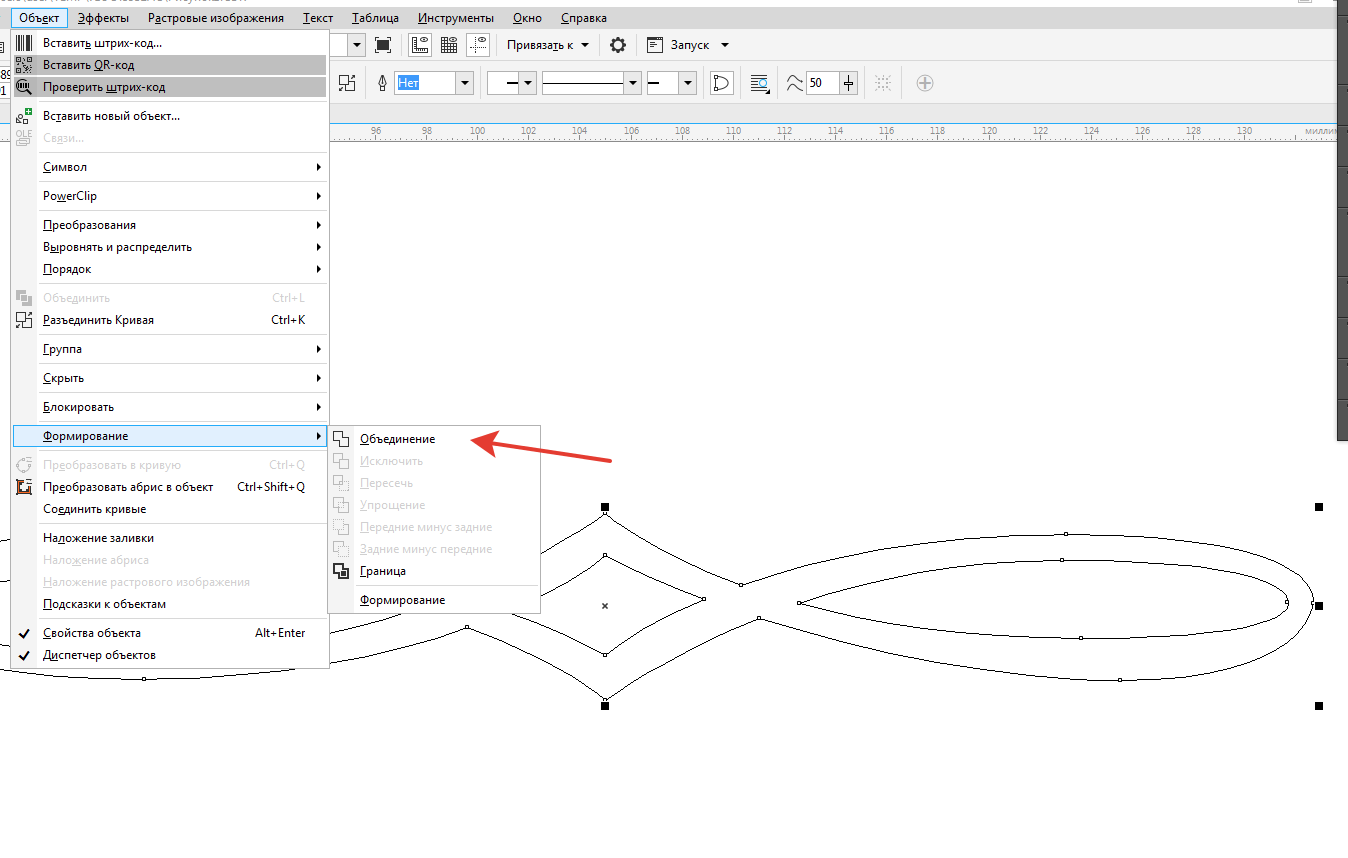Screen dimensions: 1348x858
Task: Open the start arrowhead dropdown
Action: (x=528, y=83)
